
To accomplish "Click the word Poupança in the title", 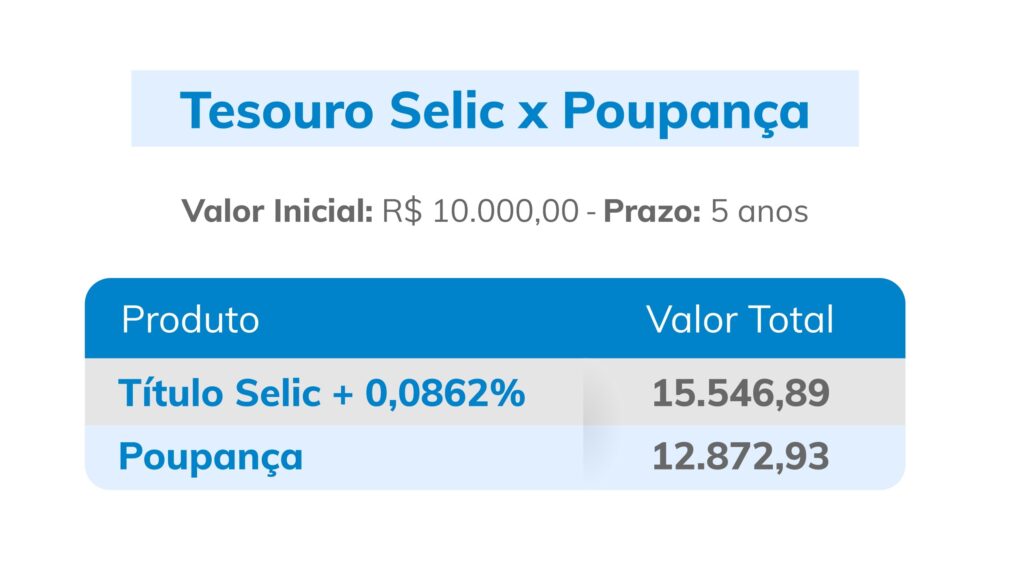I will tap(686, 112).
